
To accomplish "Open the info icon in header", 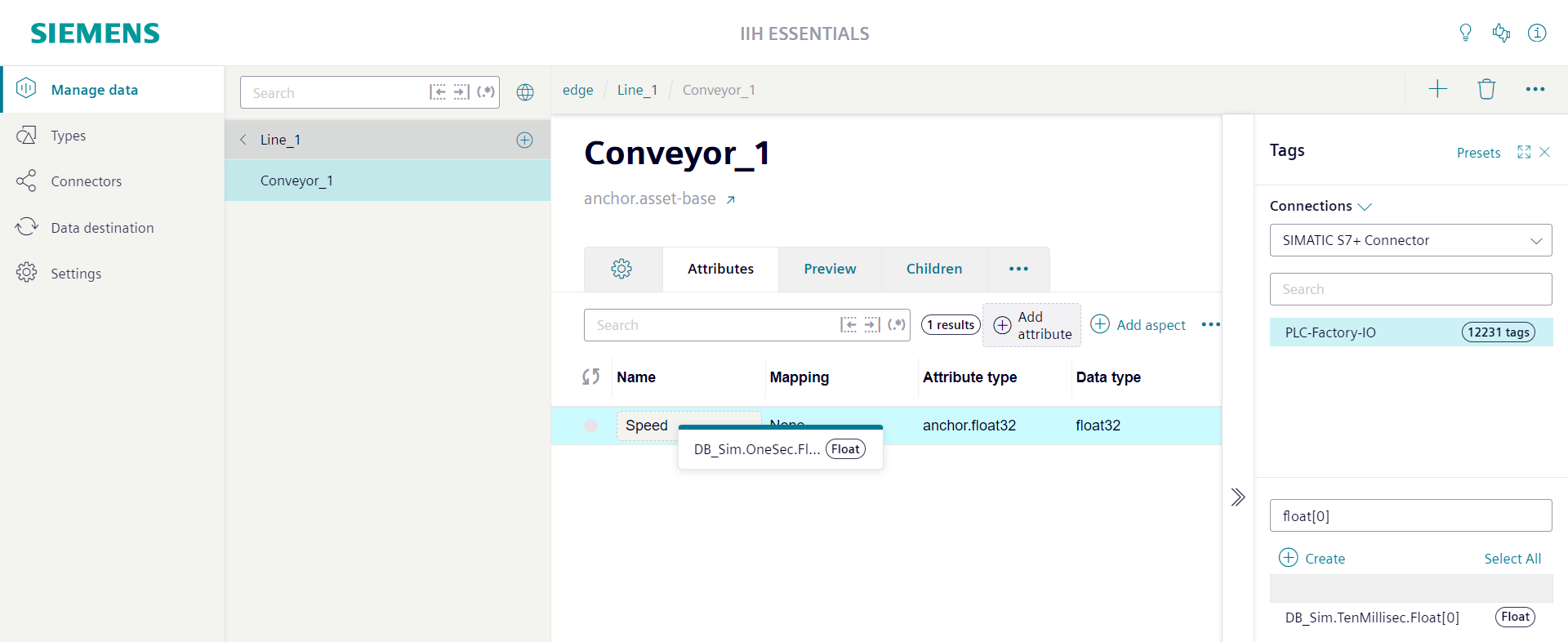I will point(1537,33).
